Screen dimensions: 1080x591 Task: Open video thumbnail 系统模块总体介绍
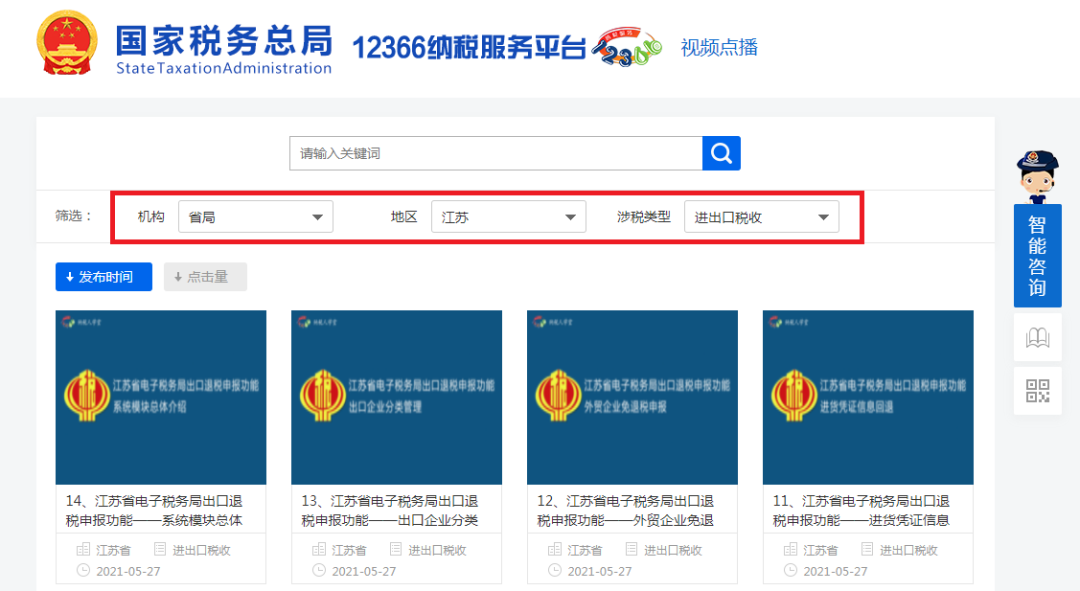(161, 397)
